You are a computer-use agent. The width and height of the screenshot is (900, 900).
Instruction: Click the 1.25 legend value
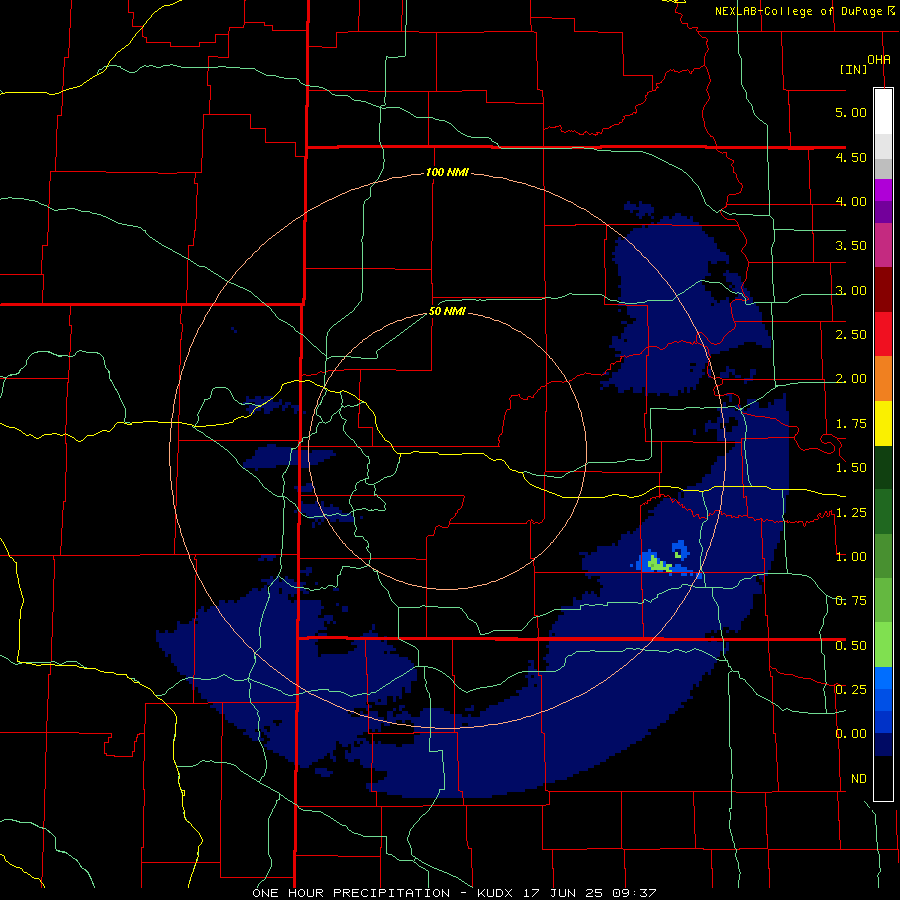tap(851, 513)
